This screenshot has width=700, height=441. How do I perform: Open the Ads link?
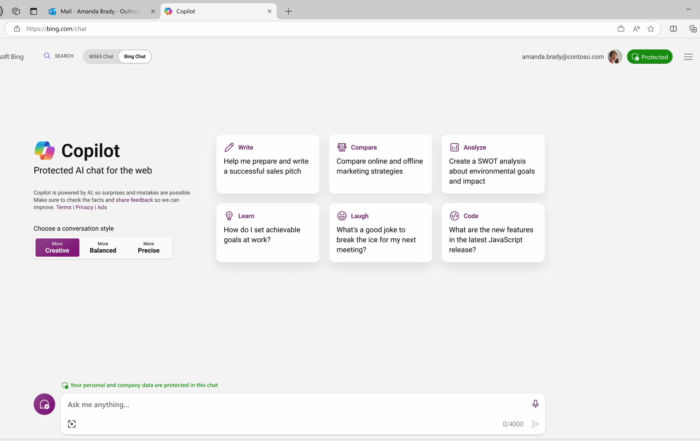(102, 207)
